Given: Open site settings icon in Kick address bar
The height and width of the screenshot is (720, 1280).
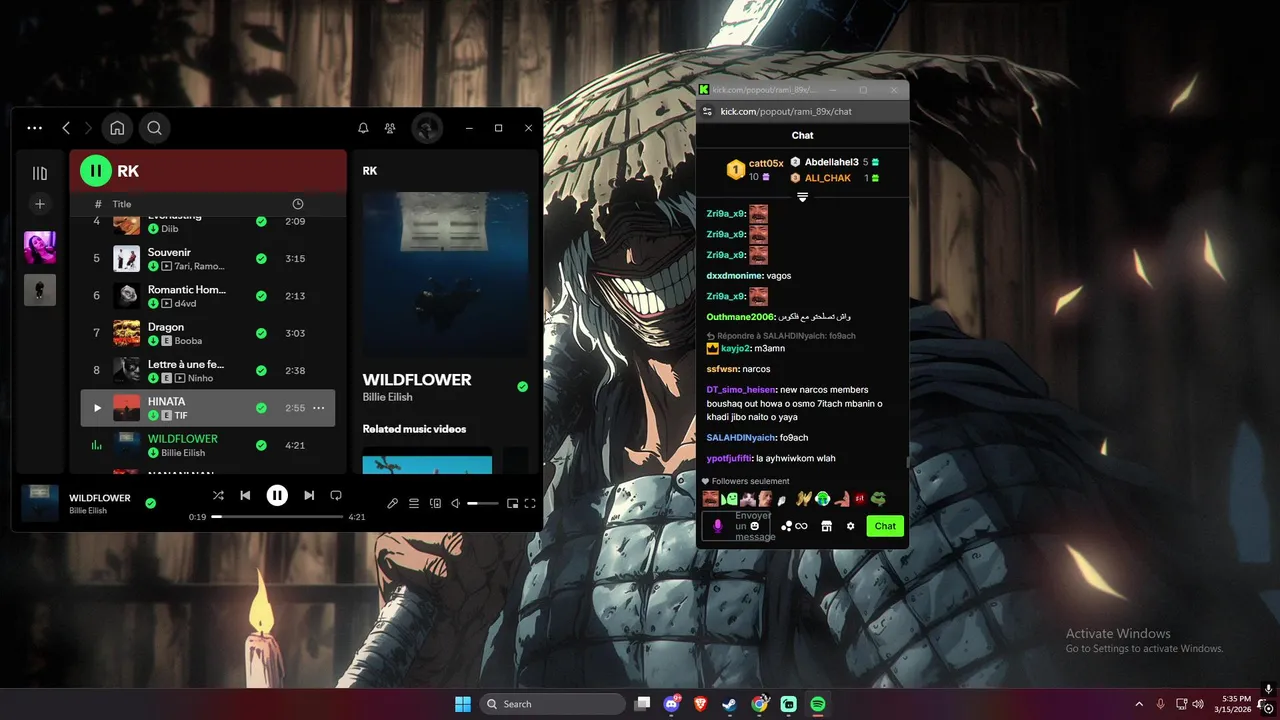Looking at the screenshot, I should tap(707, 111).
